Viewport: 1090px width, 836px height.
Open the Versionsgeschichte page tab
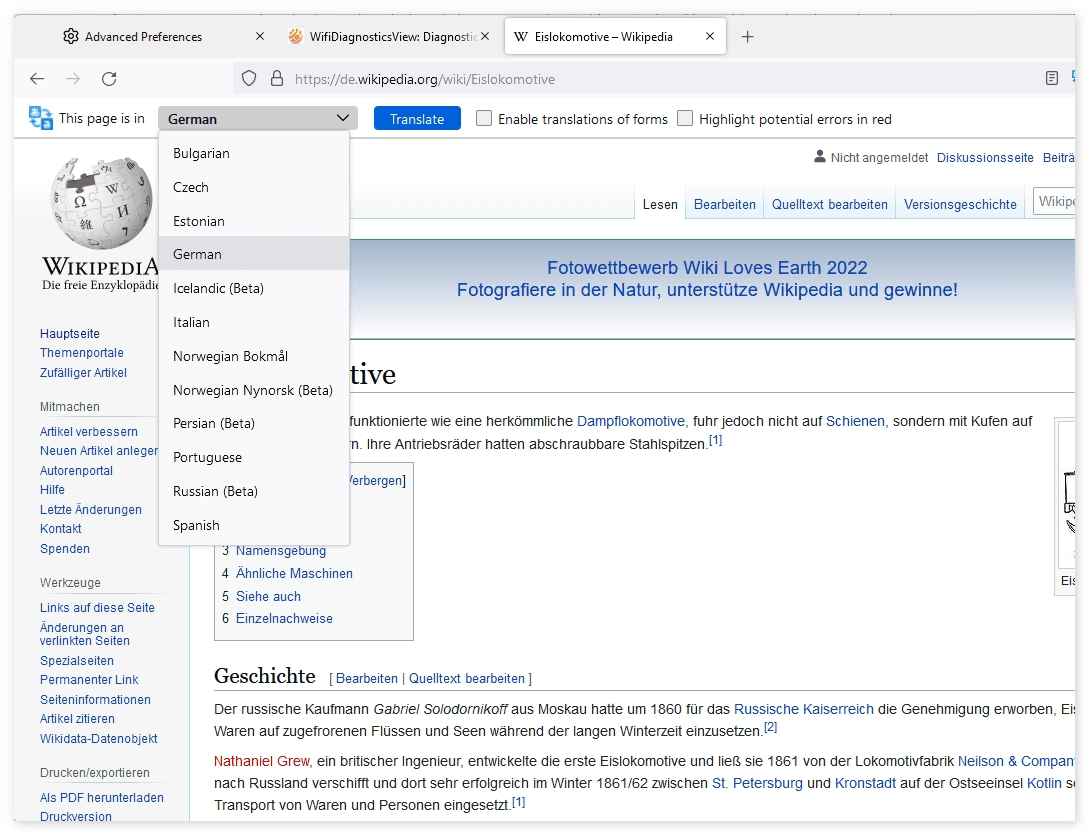[960, 204]
